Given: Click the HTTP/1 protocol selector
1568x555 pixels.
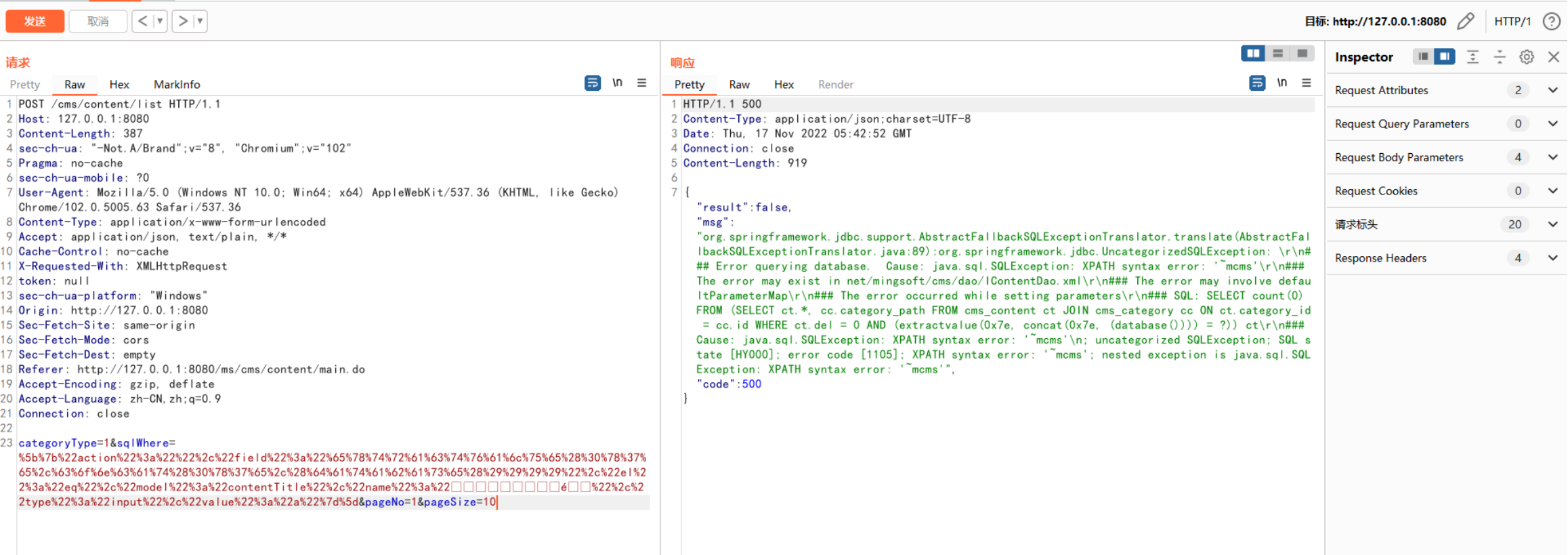Looking at the screenshot, I should point(1512,22).
